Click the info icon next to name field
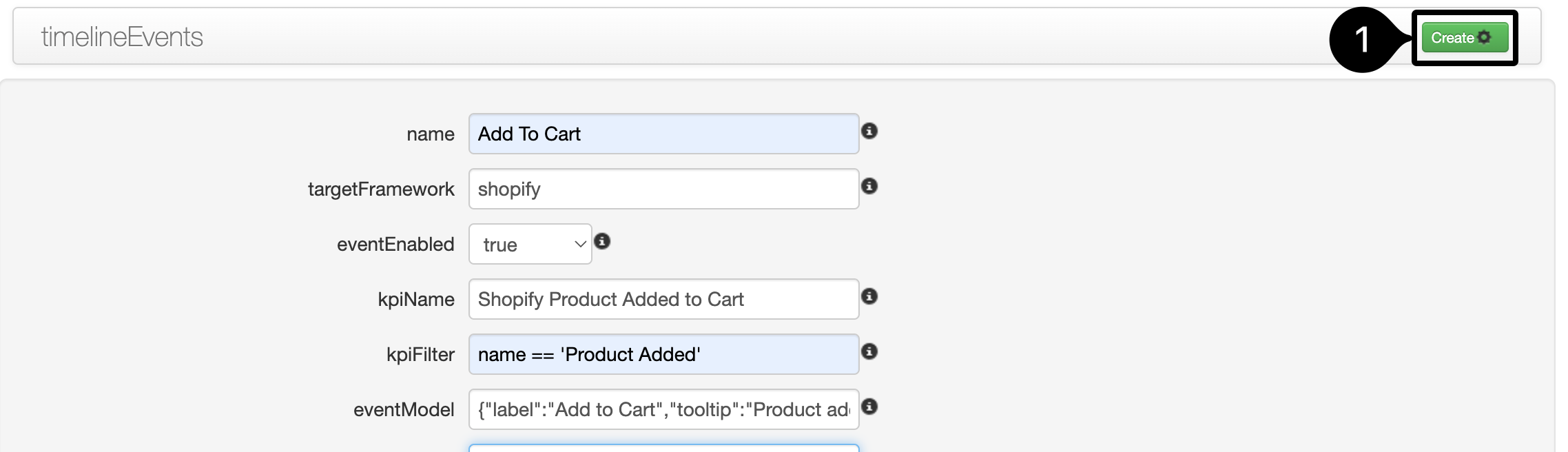Viewport: 1568px width, 452px height. click(869, 131)
